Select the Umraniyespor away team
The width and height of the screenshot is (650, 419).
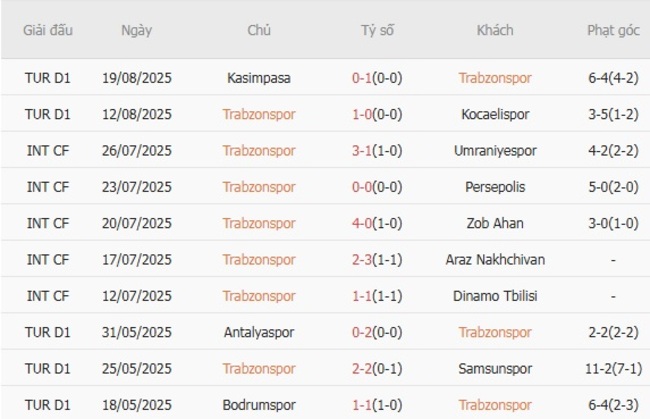click(495, 151)
